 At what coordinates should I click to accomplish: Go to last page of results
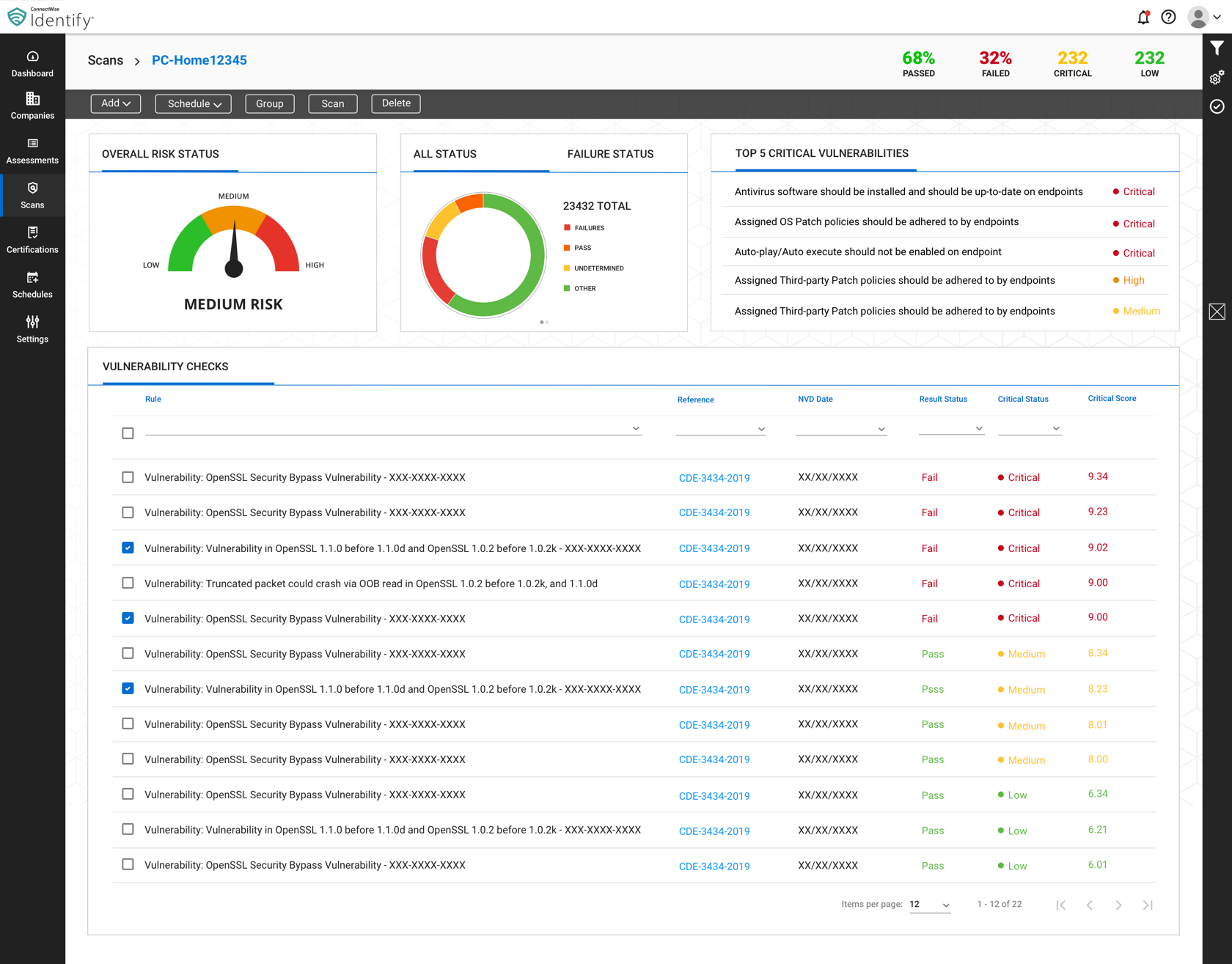[1148, 905]
